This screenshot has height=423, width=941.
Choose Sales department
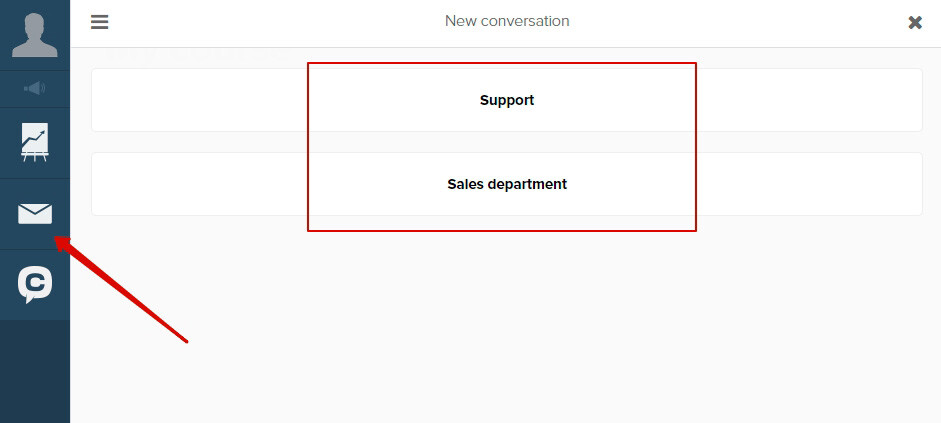pyautogui.click(x=507, y=184)
